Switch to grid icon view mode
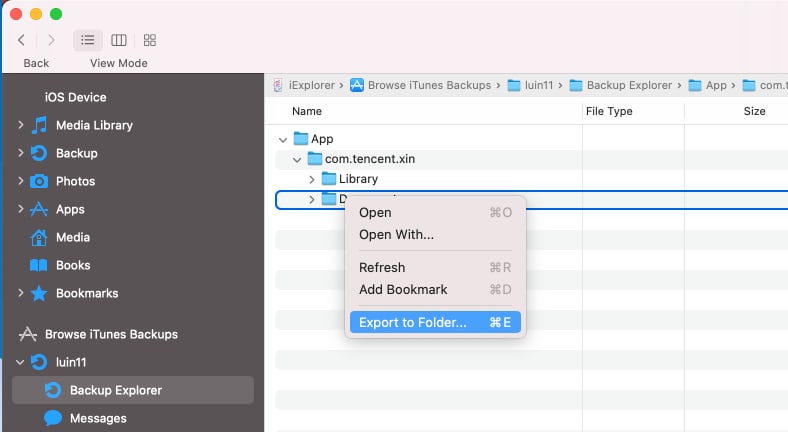The height and width of the screenshot is (432, 788). pyautogui.click(x=150, y=40)
